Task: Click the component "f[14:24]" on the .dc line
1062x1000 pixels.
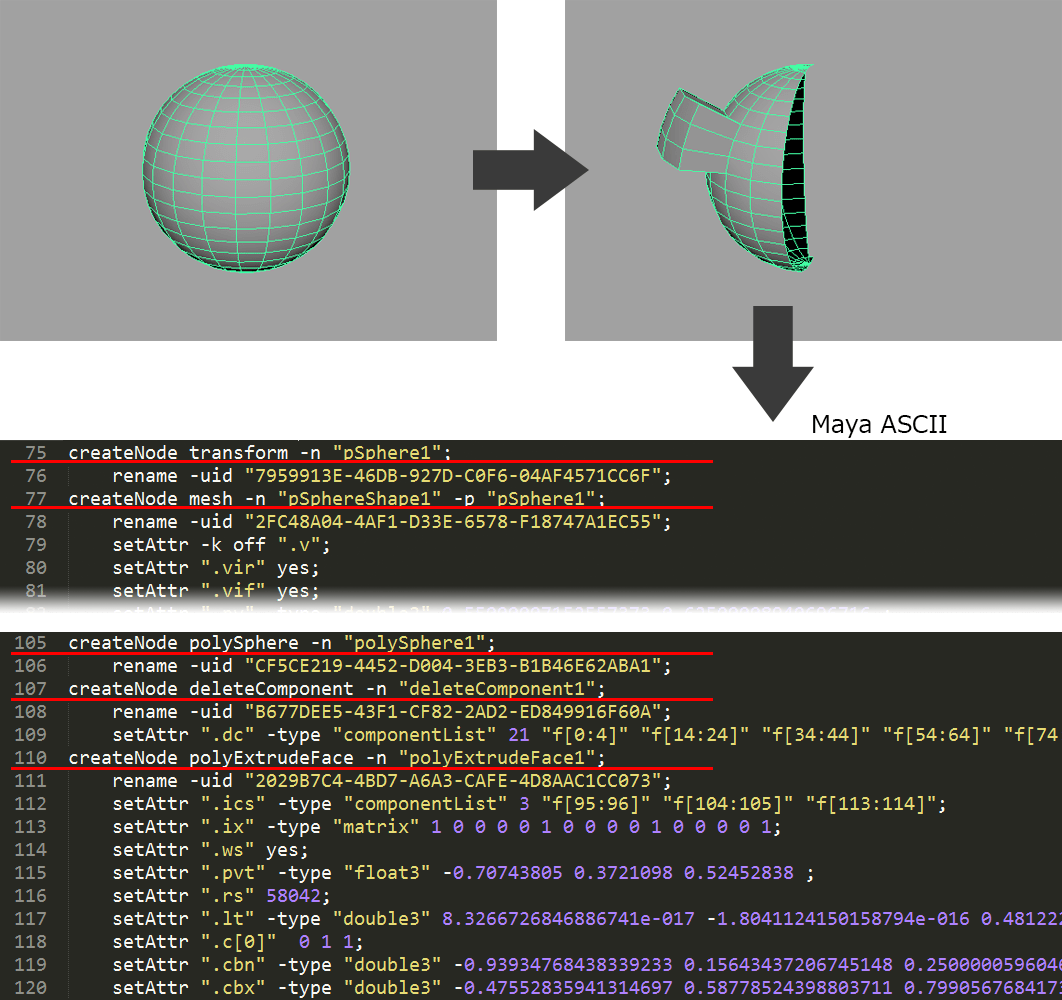Action: [x=695, y=734]
